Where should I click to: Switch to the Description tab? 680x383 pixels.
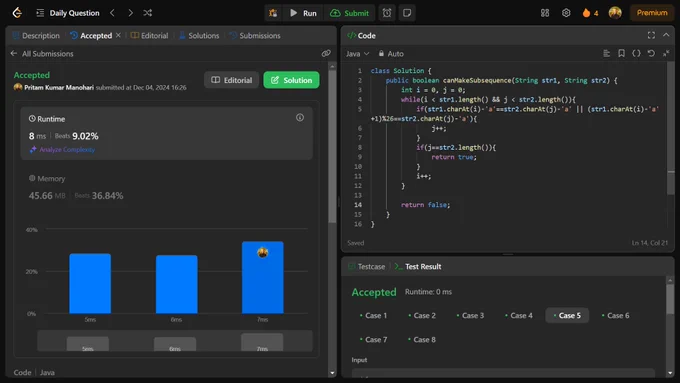(x=36, y=36)
